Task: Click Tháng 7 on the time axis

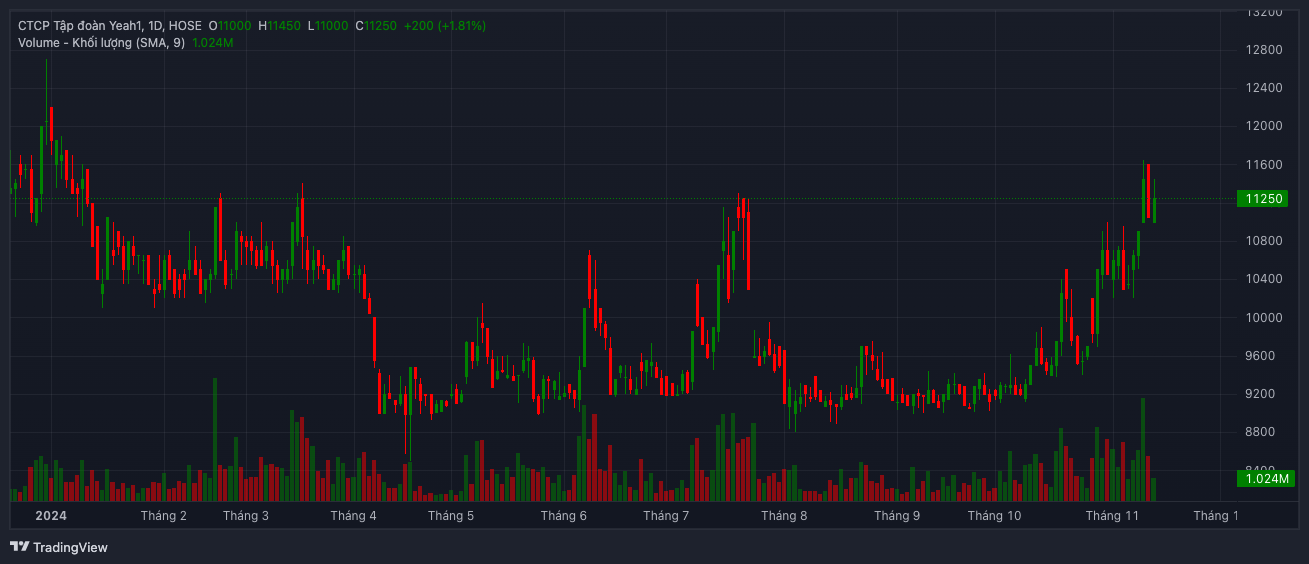Action: tap(666, 516)
